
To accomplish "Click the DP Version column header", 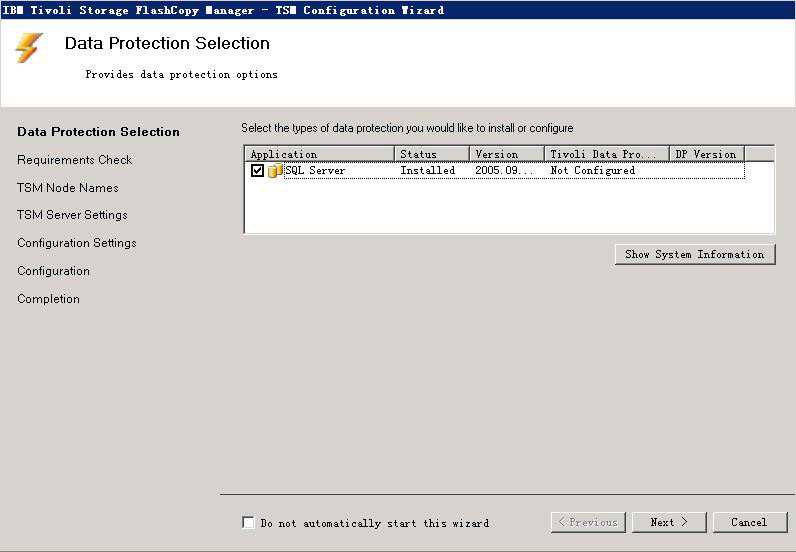I will [706, 154].
